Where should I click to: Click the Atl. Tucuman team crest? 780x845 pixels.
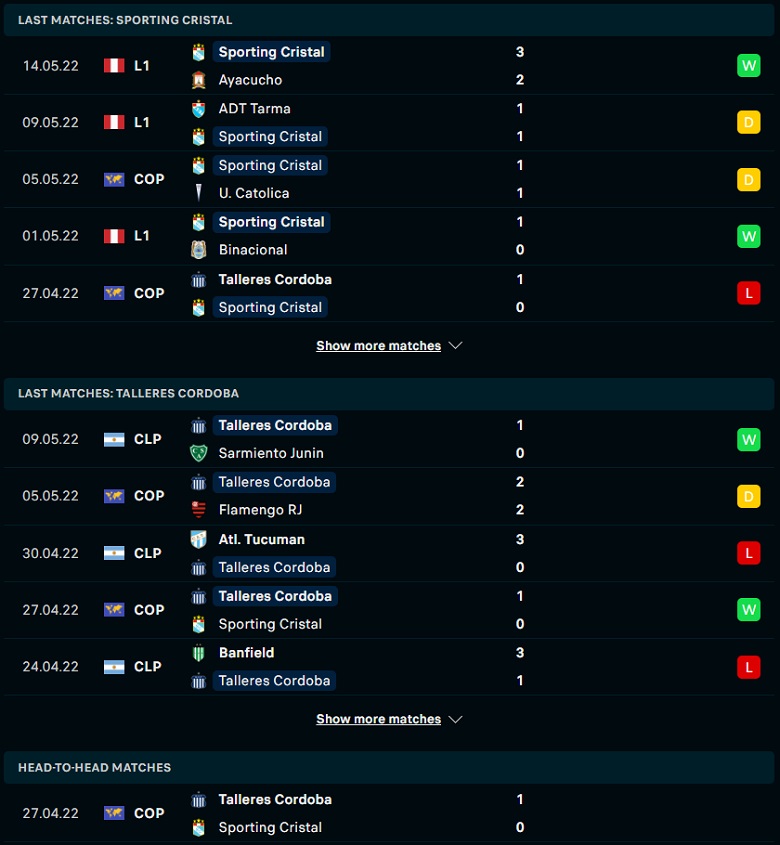(198, 539)
